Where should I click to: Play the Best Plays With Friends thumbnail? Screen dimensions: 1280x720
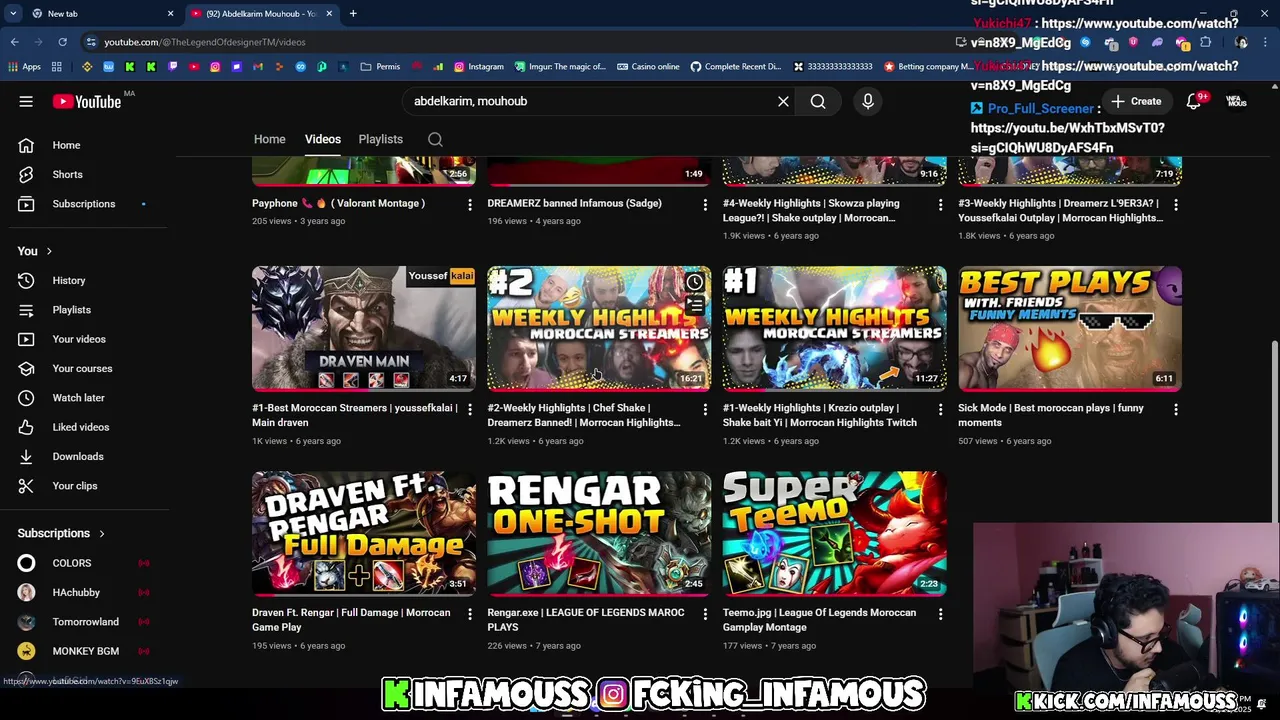[x=1070, y=328]
